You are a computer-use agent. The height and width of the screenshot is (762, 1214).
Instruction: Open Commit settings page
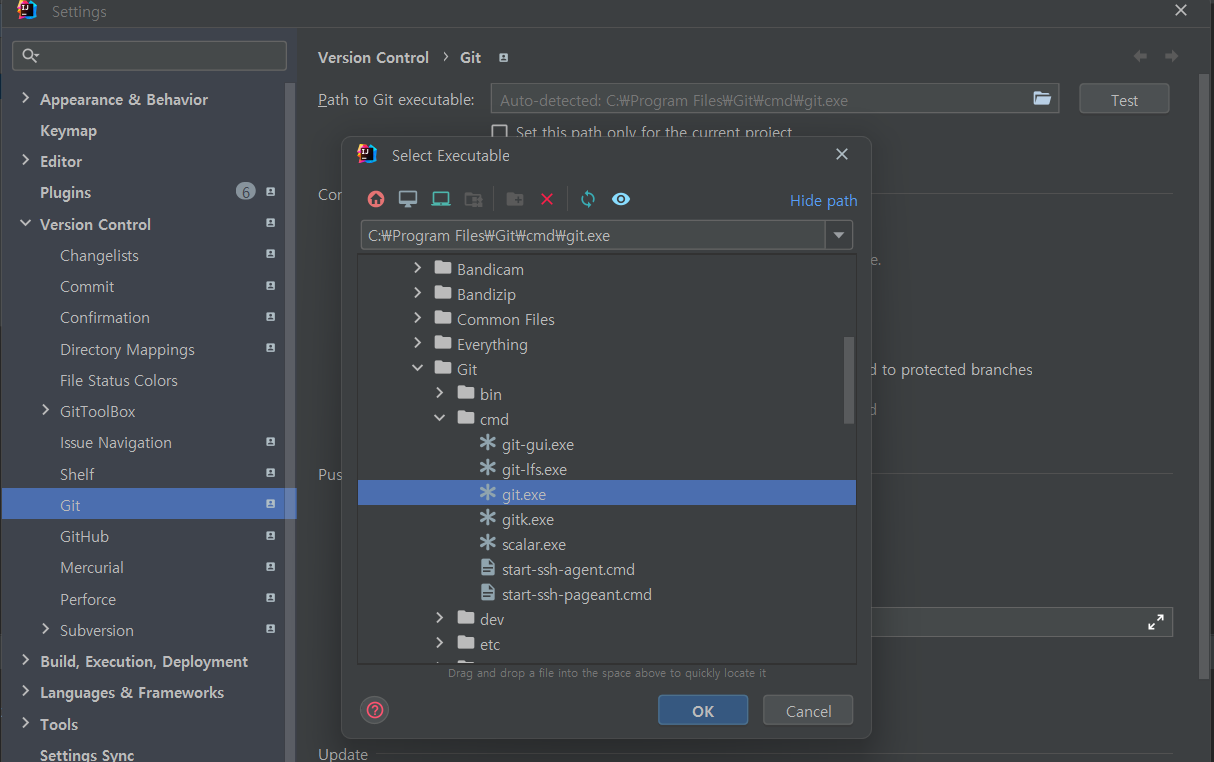87,286
